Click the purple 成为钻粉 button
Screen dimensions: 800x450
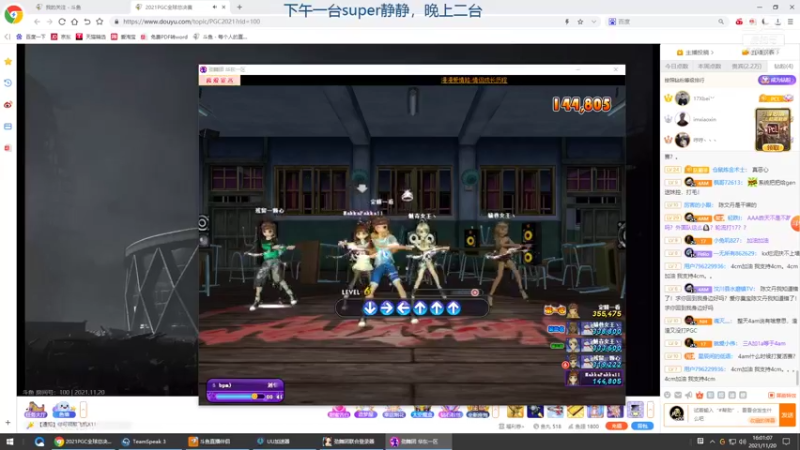pos(776,80)
